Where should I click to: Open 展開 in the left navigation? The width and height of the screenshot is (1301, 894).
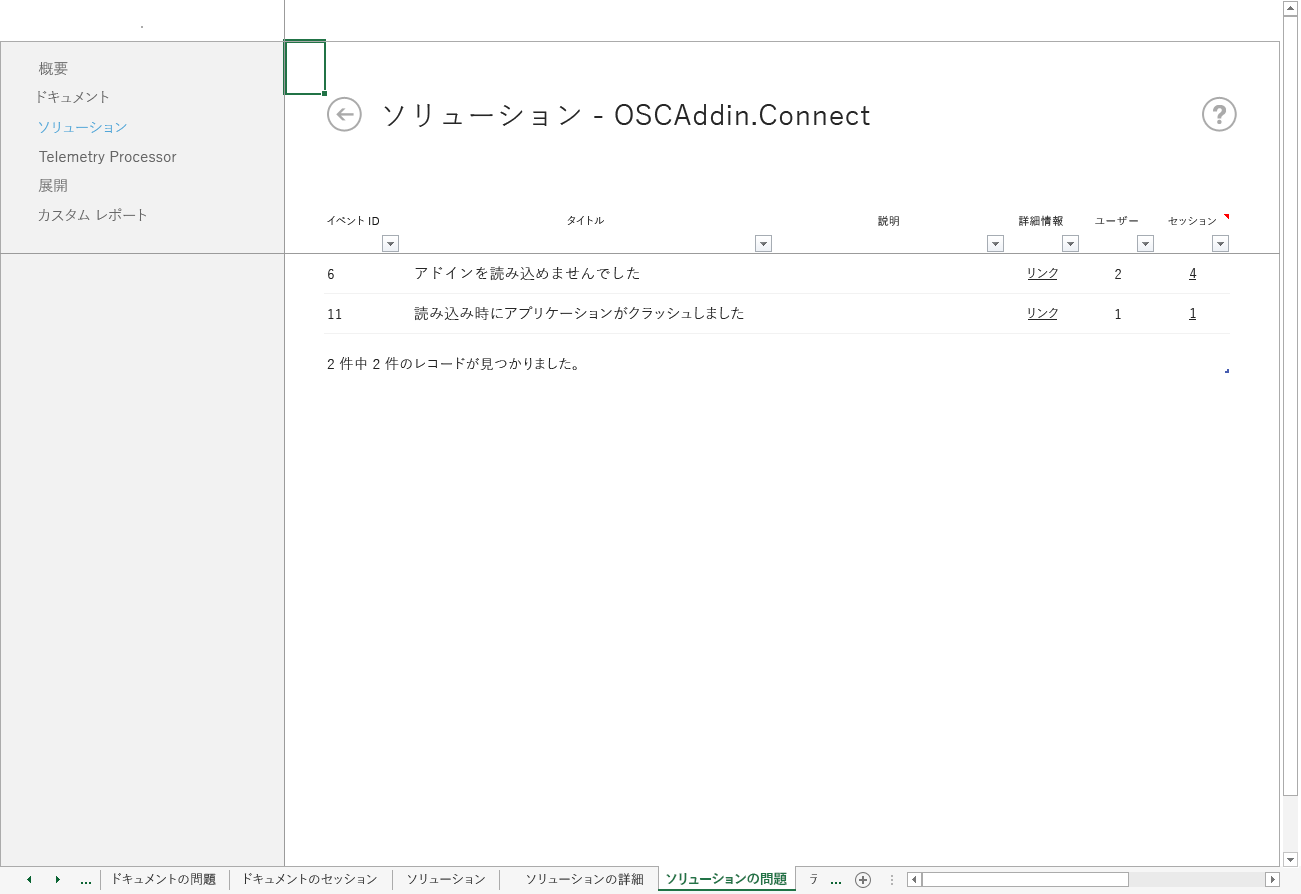tap(53, 186)
